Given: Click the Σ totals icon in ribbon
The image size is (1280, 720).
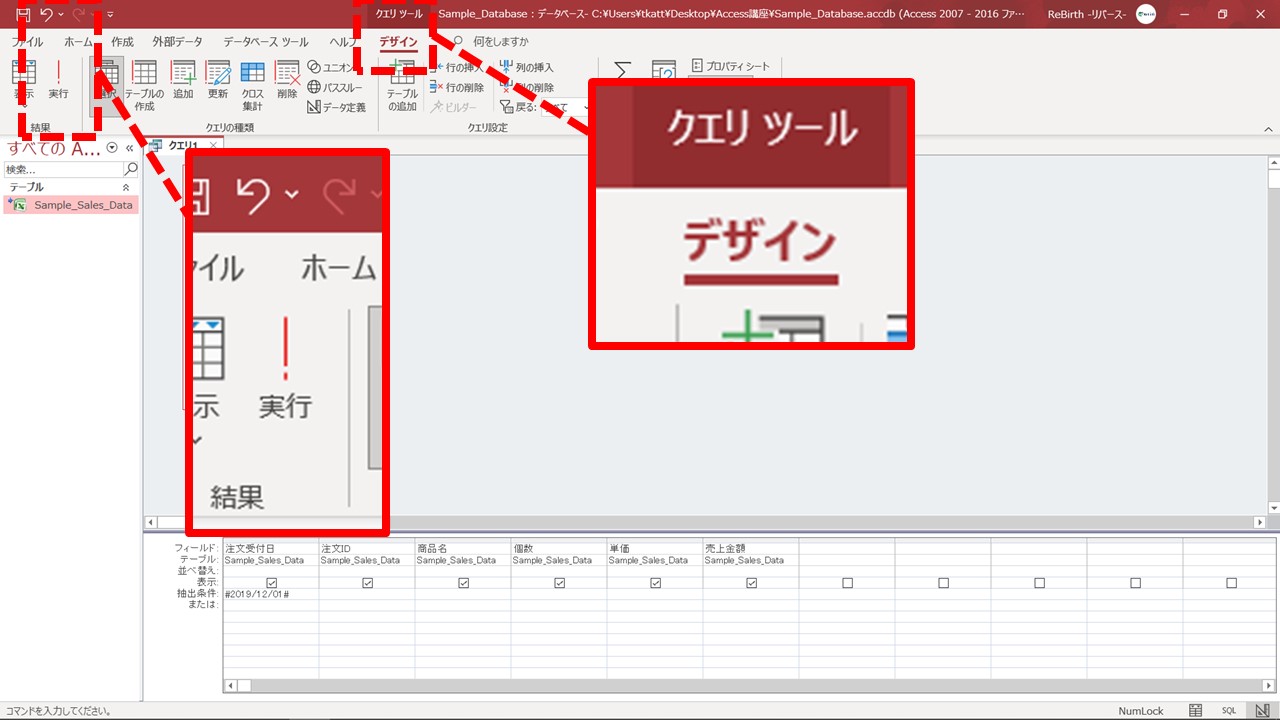Looking at the screenshot, I should click(x=622, y=71).
